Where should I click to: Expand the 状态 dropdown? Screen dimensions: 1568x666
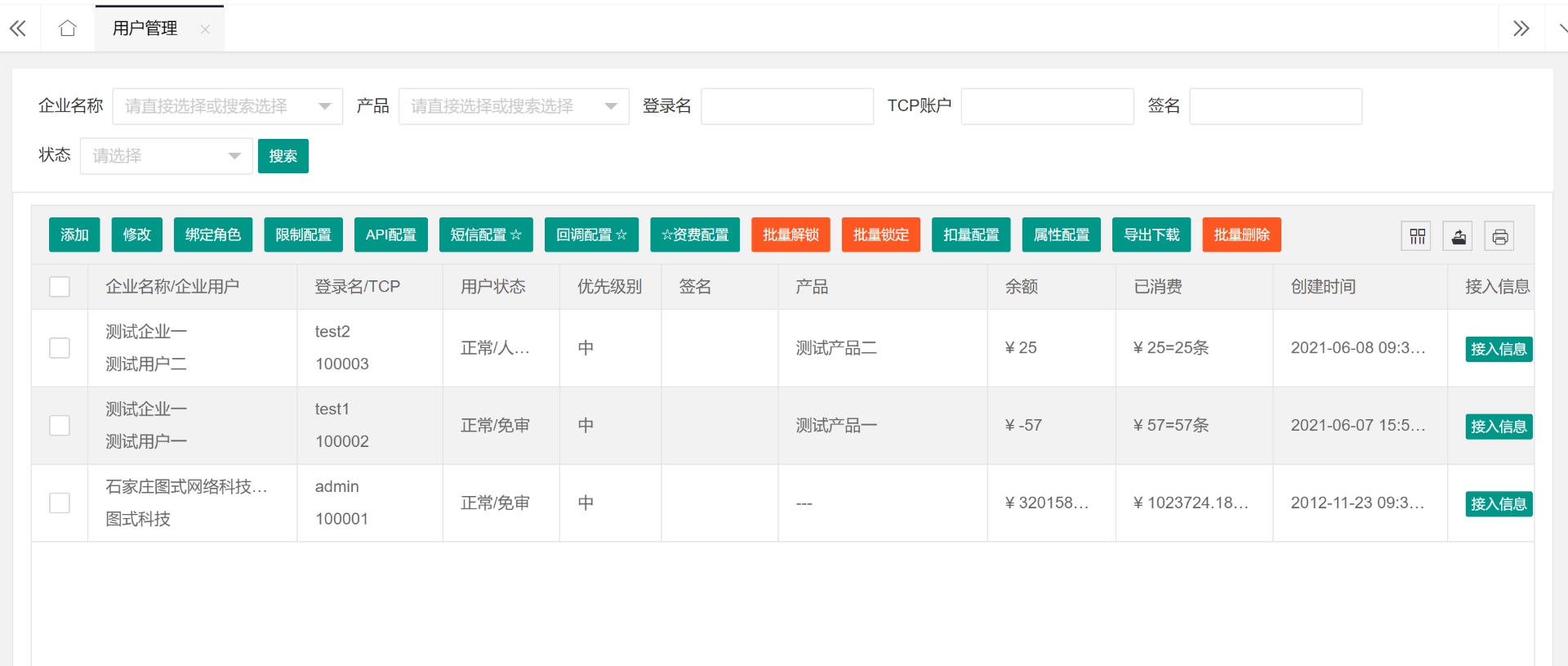point(167,156)
